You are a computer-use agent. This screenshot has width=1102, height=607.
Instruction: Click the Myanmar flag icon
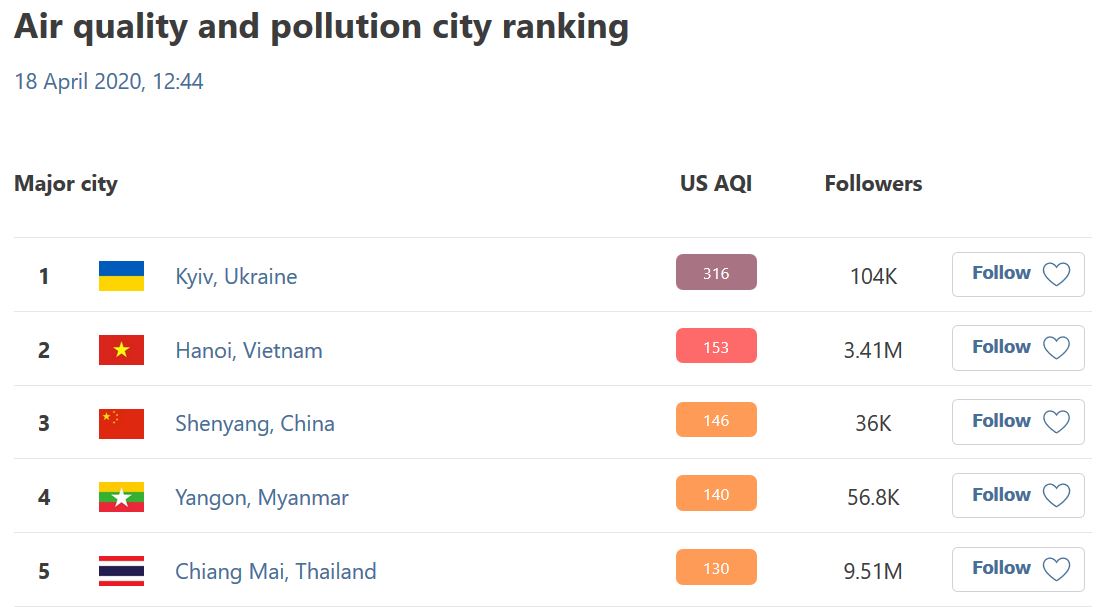coord(121,497)
